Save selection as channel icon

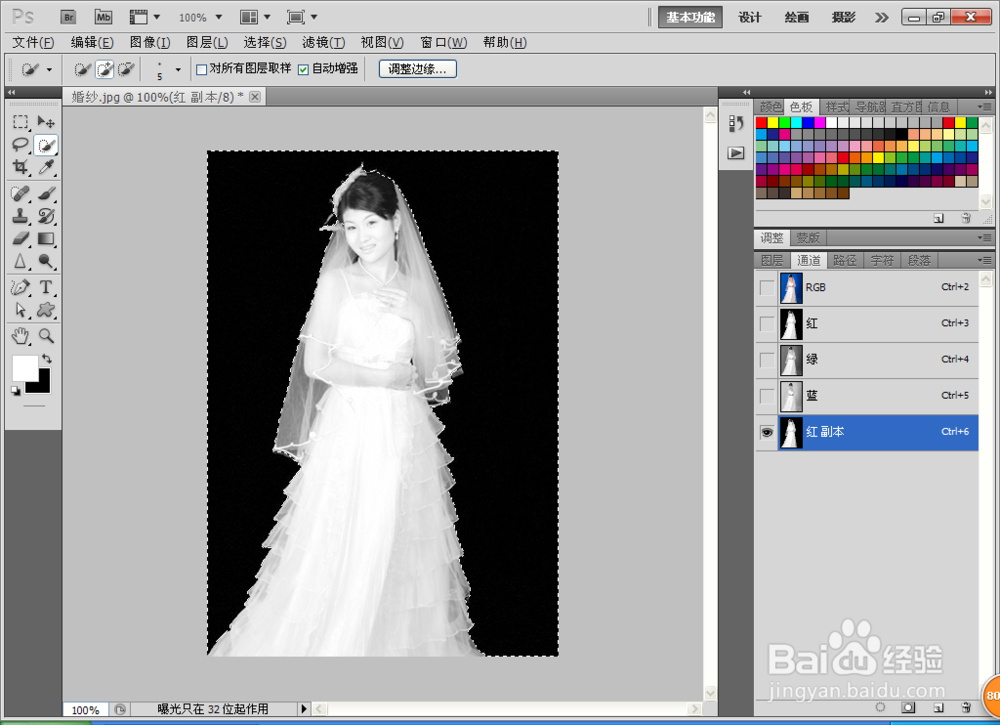909,707
